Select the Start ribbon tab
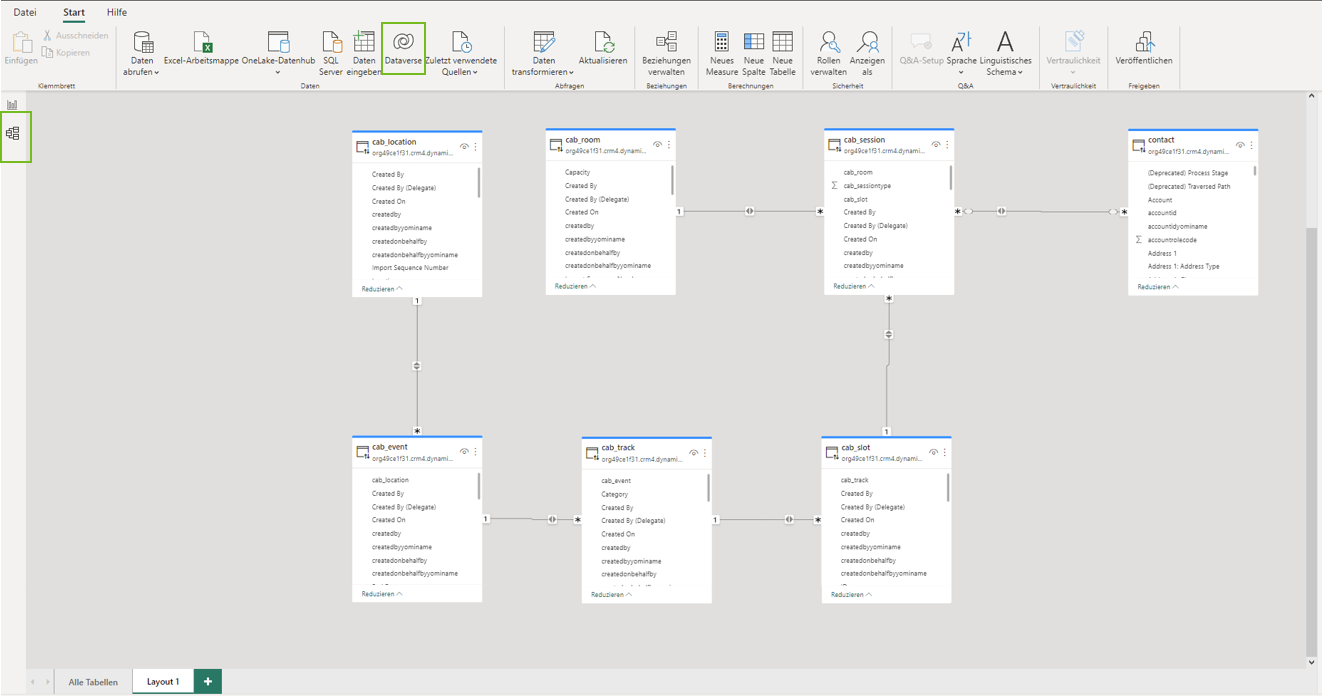The width and height of the screenshot is (1322, 696). coord(74,12)
